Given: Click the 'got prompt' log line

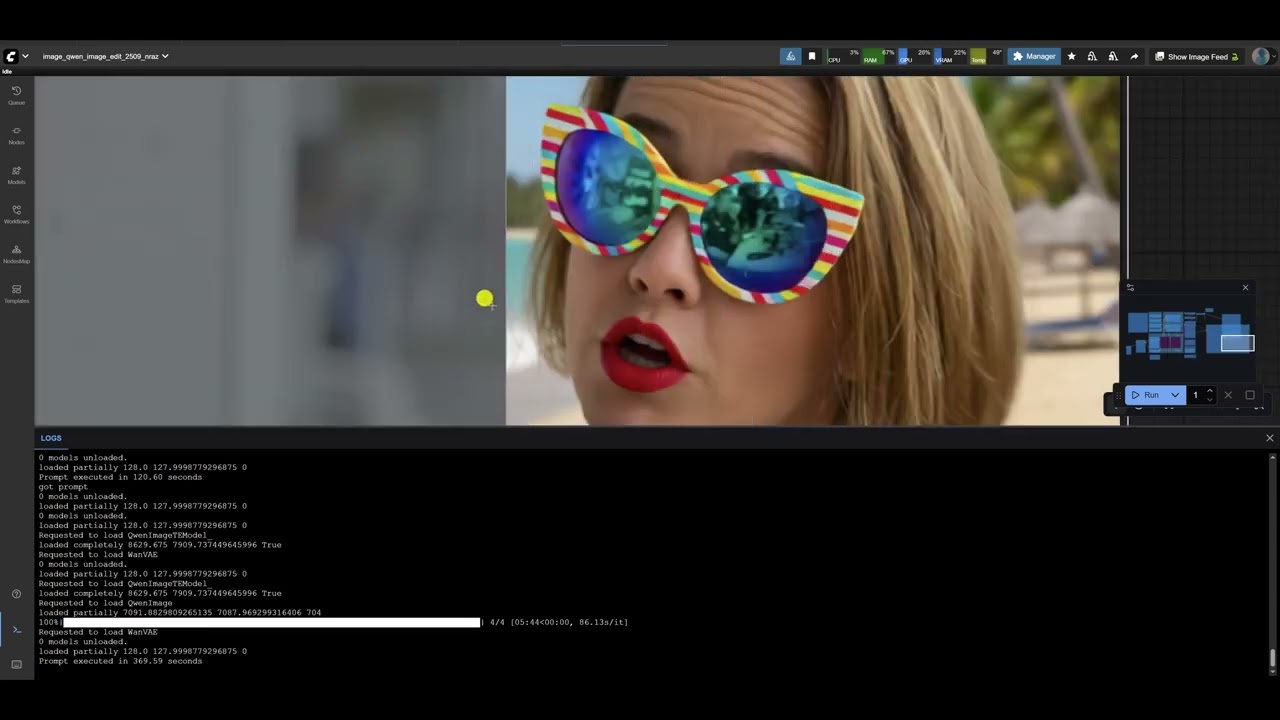Looking at the screenshot, I should 63,487.
